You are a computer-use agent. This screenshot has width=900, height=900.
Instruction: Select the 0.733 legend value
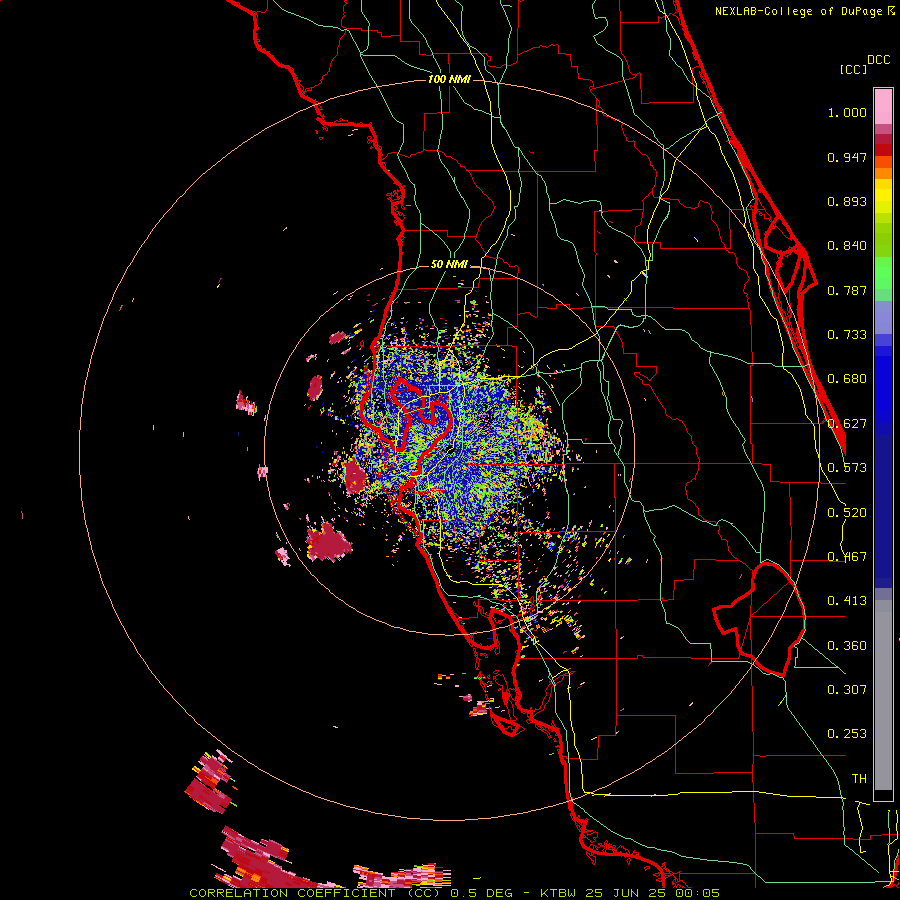(847, 335)
